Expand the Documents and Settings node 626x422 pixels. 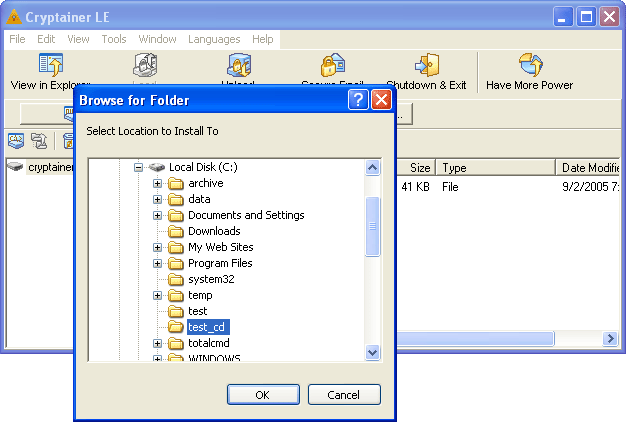(157, 215)
